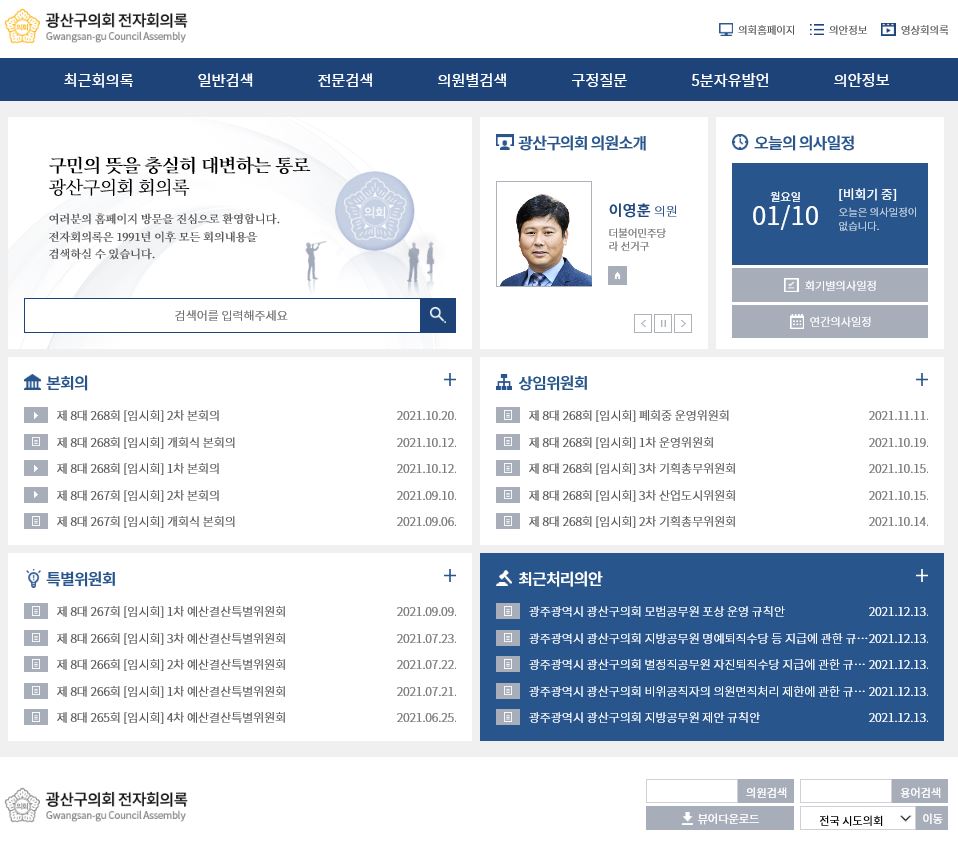Expand the 최근처리의안 section with plus

click(x=921, y=575)
